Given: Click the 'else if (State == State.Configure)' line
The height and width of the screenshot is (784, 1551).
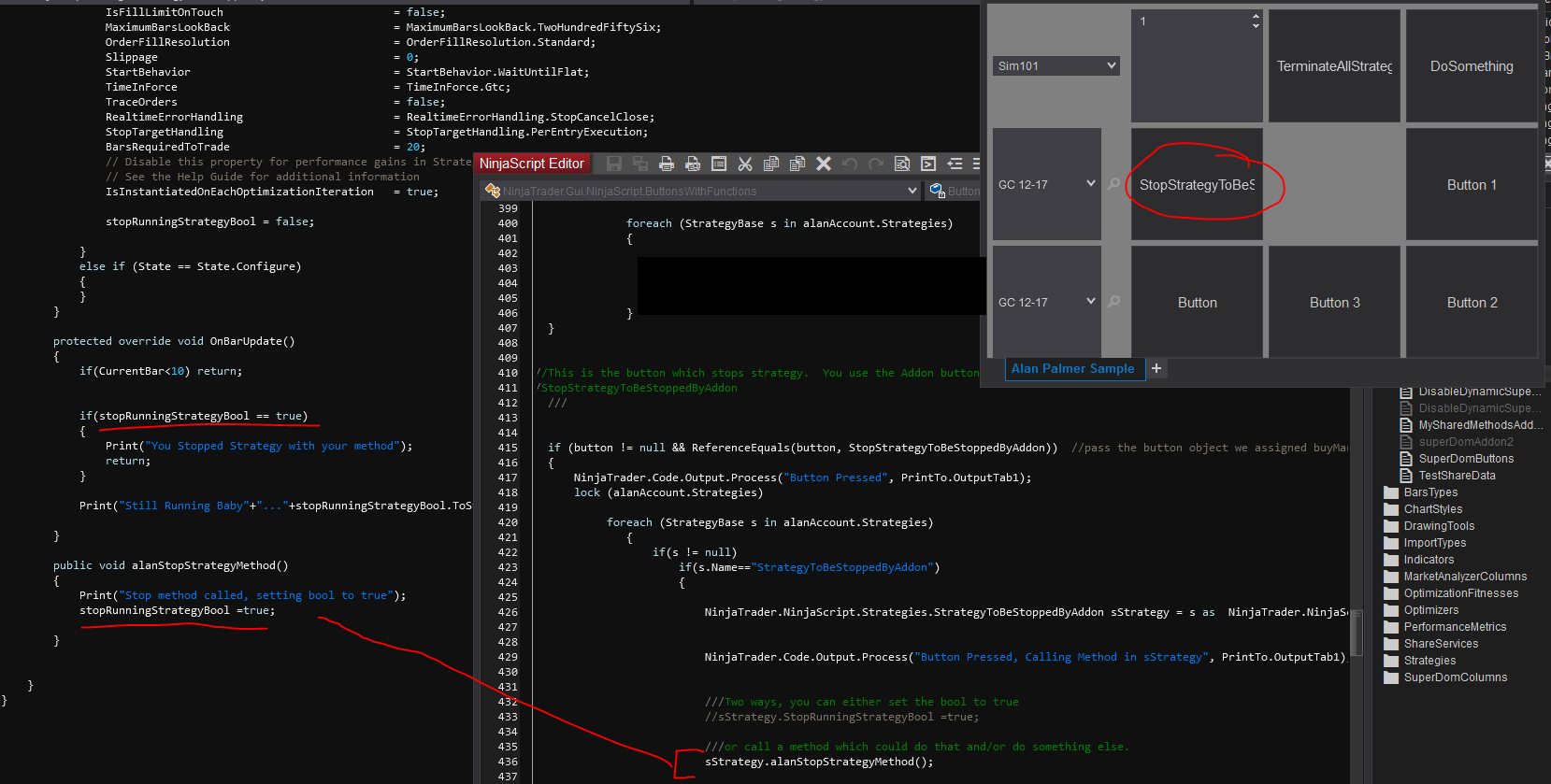Looking at the screenshot, I should tap(190, 266).
